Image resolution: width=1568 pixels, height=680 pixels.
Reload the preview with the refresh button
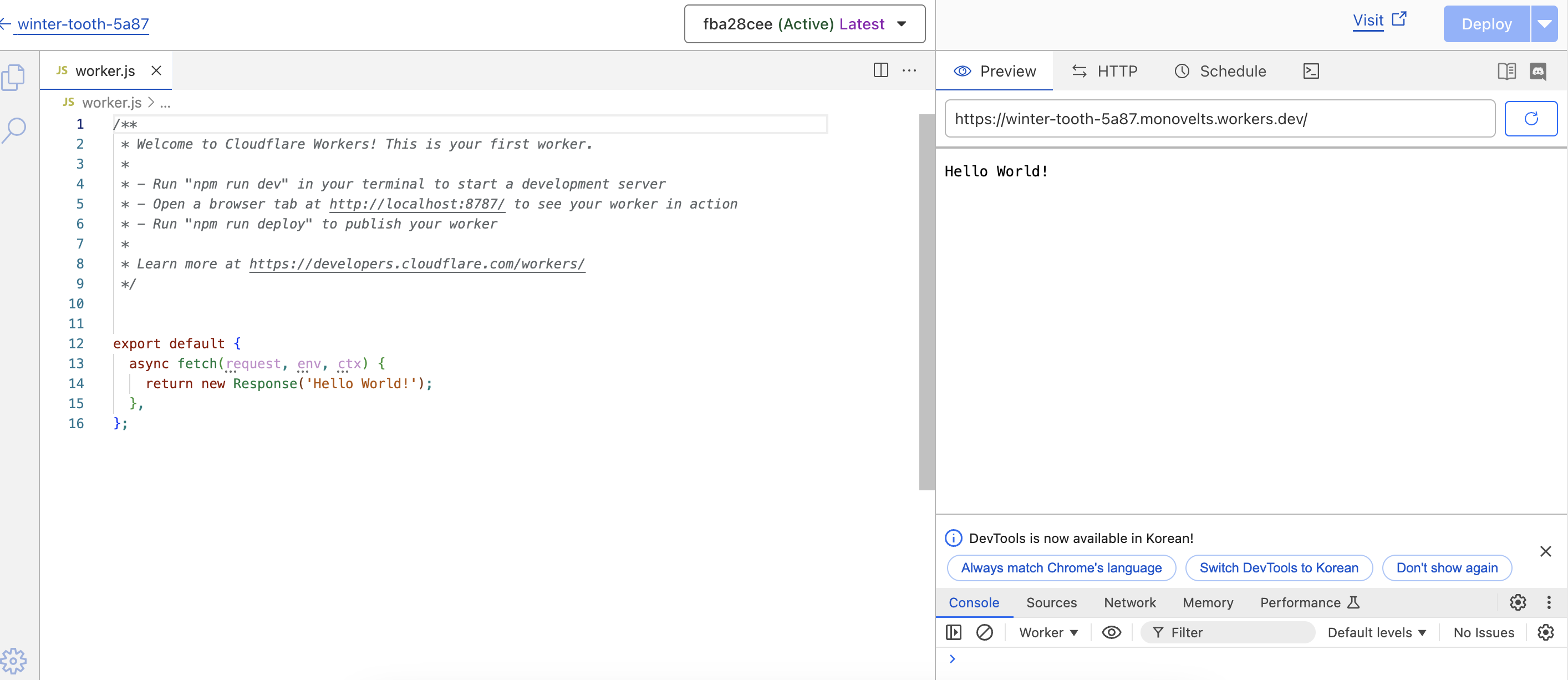[1530, 119]
